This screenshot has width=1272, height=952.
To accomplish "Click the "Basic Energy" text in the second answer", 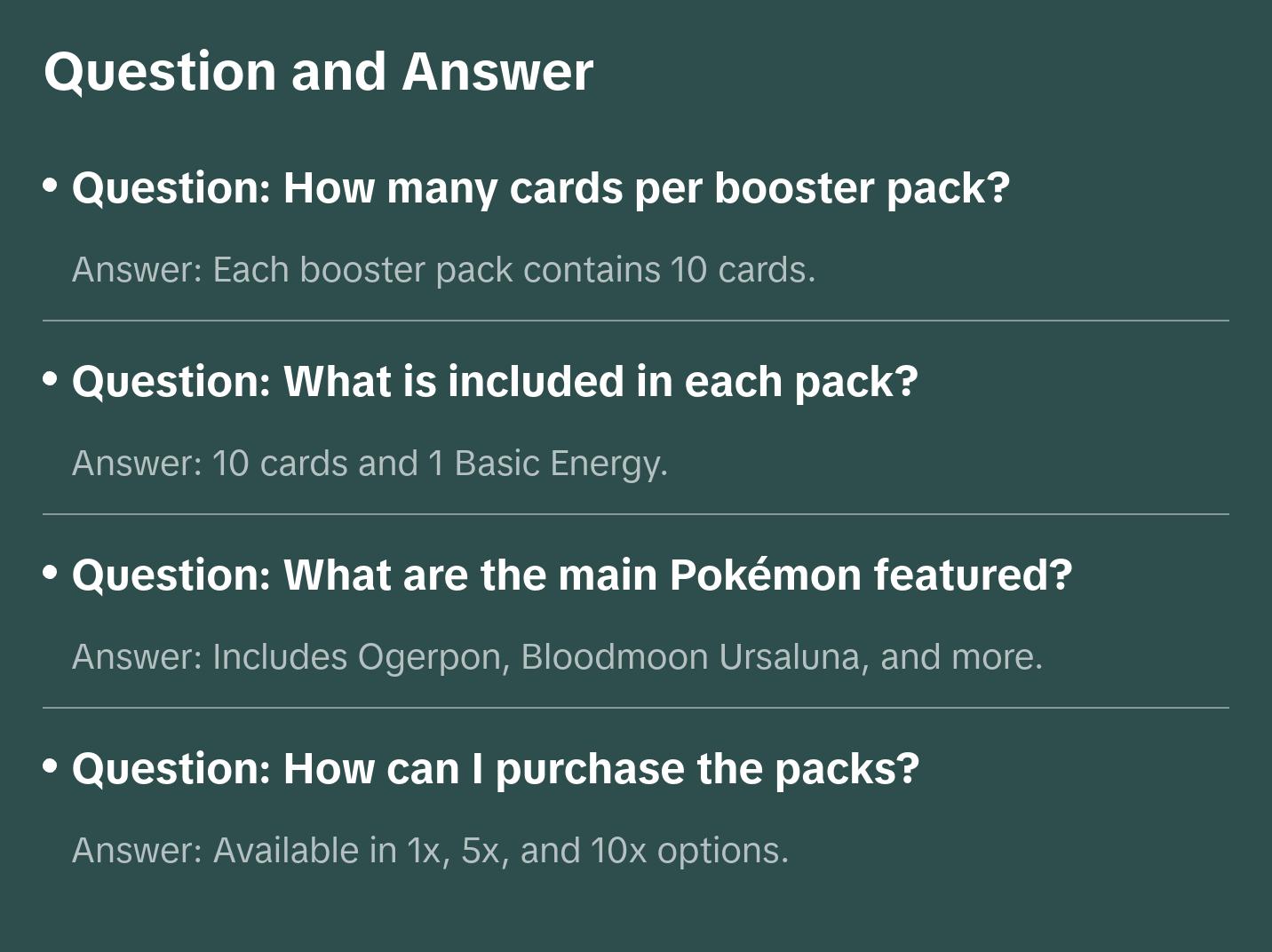I will [560, 464].
